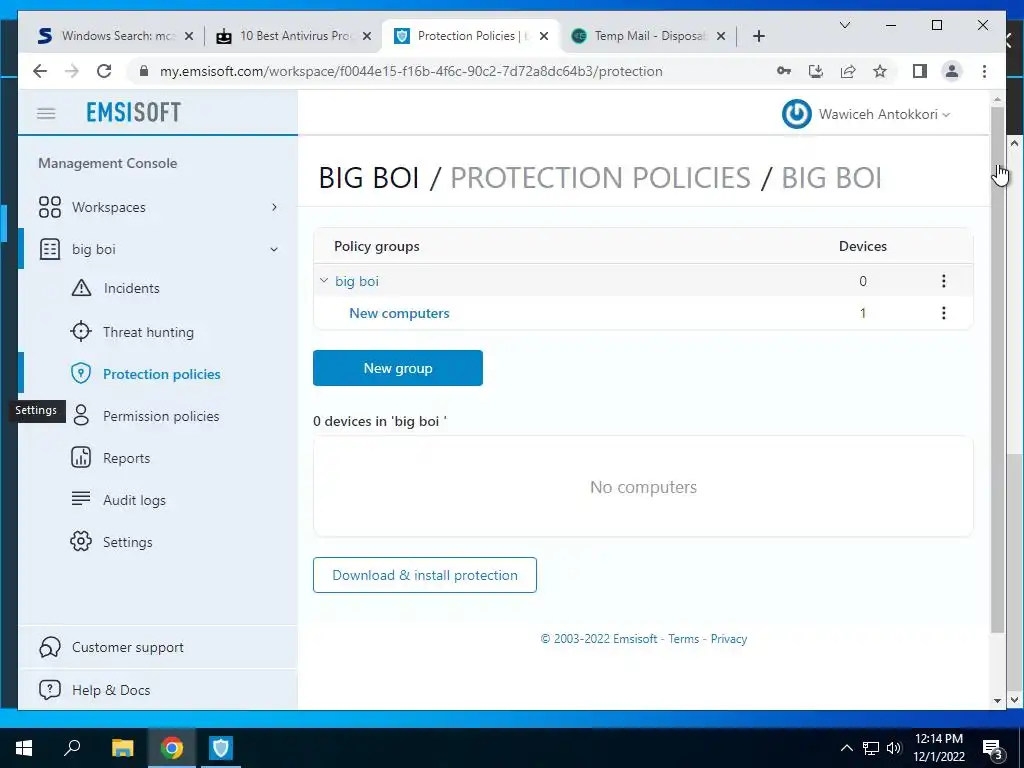Close the Temp Mail tab
Image resolution: width=1024 pixels, height=768 pixels.
point(720,36)
